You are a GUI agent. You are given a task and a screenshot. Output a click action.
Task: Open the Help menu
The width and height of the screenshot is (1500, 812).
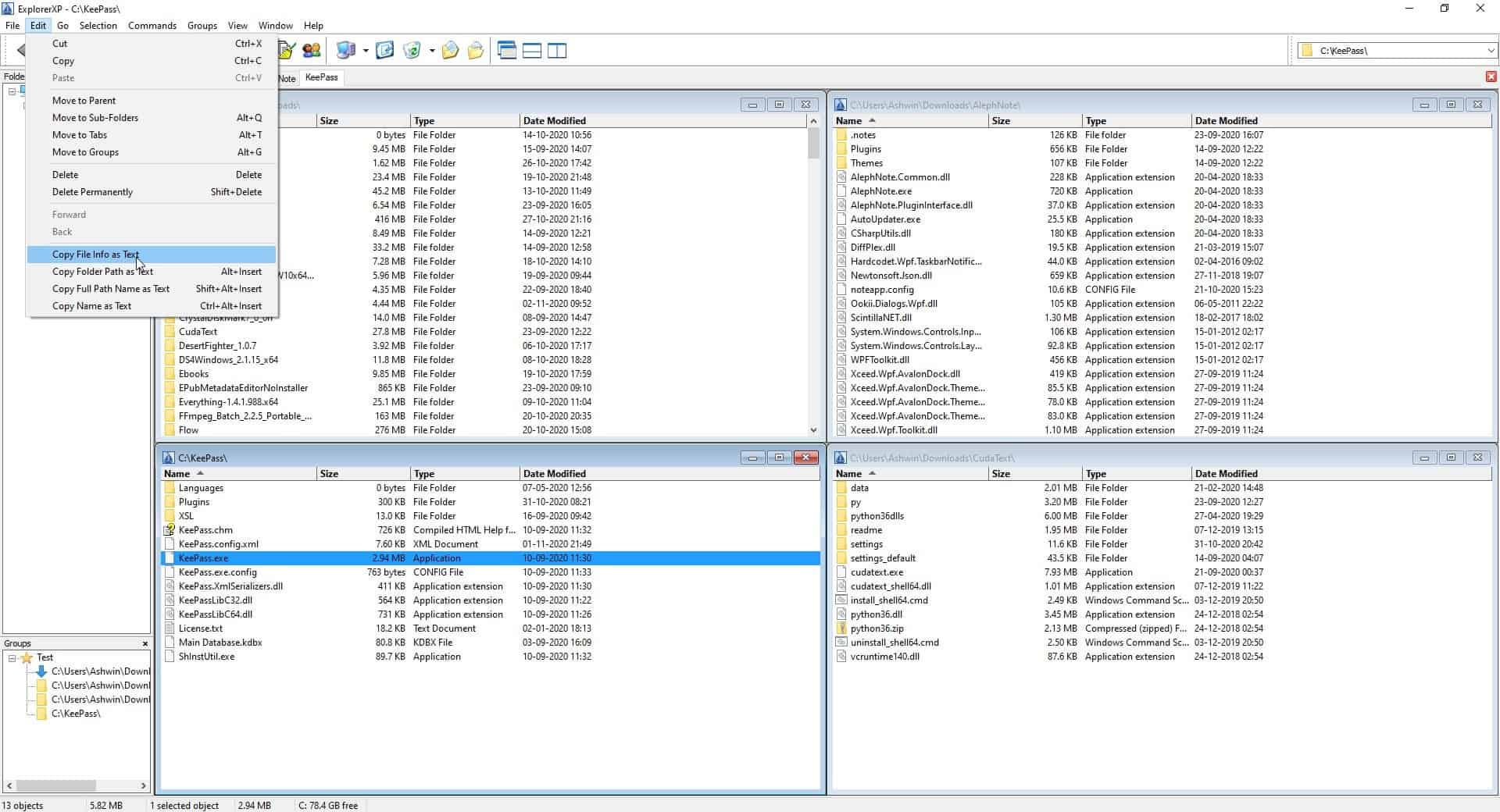click(x=313, y=26)
